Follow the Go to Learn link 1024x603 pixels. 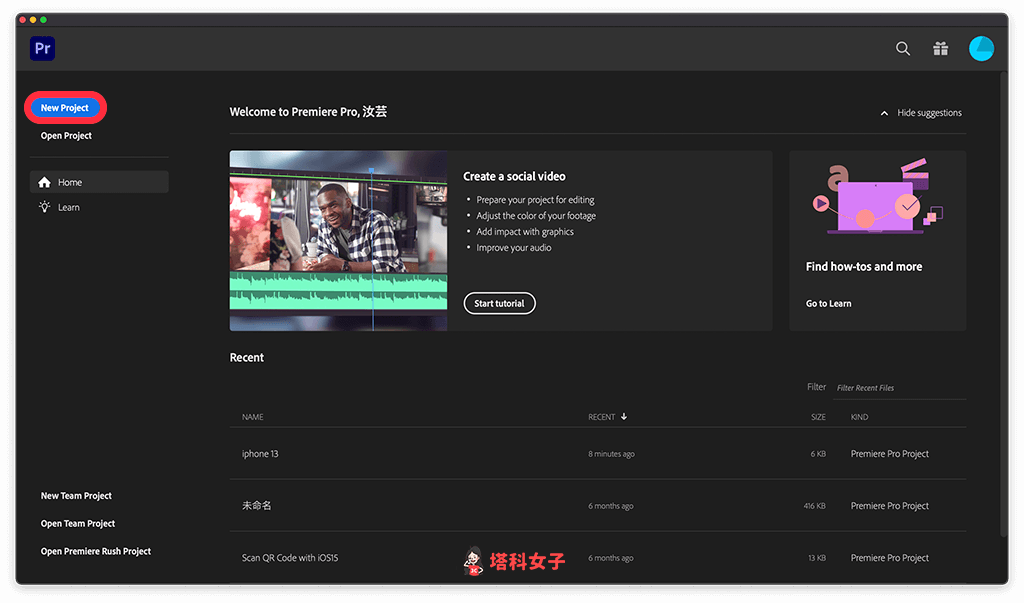[828, 303]
